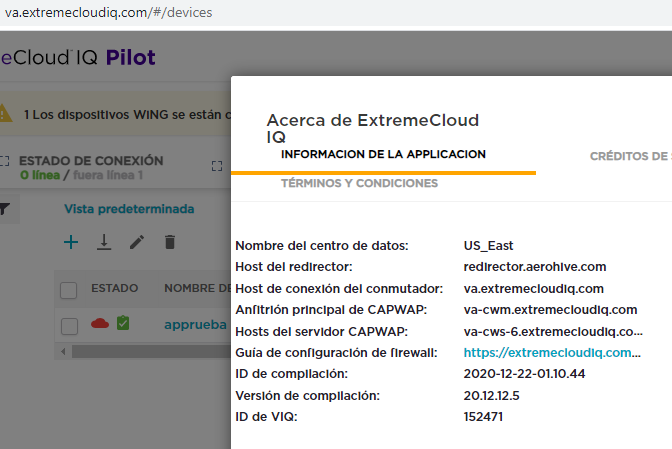Image resolution: width=672 pixels, height=449 pixels.
Task: Open the Información de la Applicación tab
Action: pyautogui.click(x=383, y=155)
